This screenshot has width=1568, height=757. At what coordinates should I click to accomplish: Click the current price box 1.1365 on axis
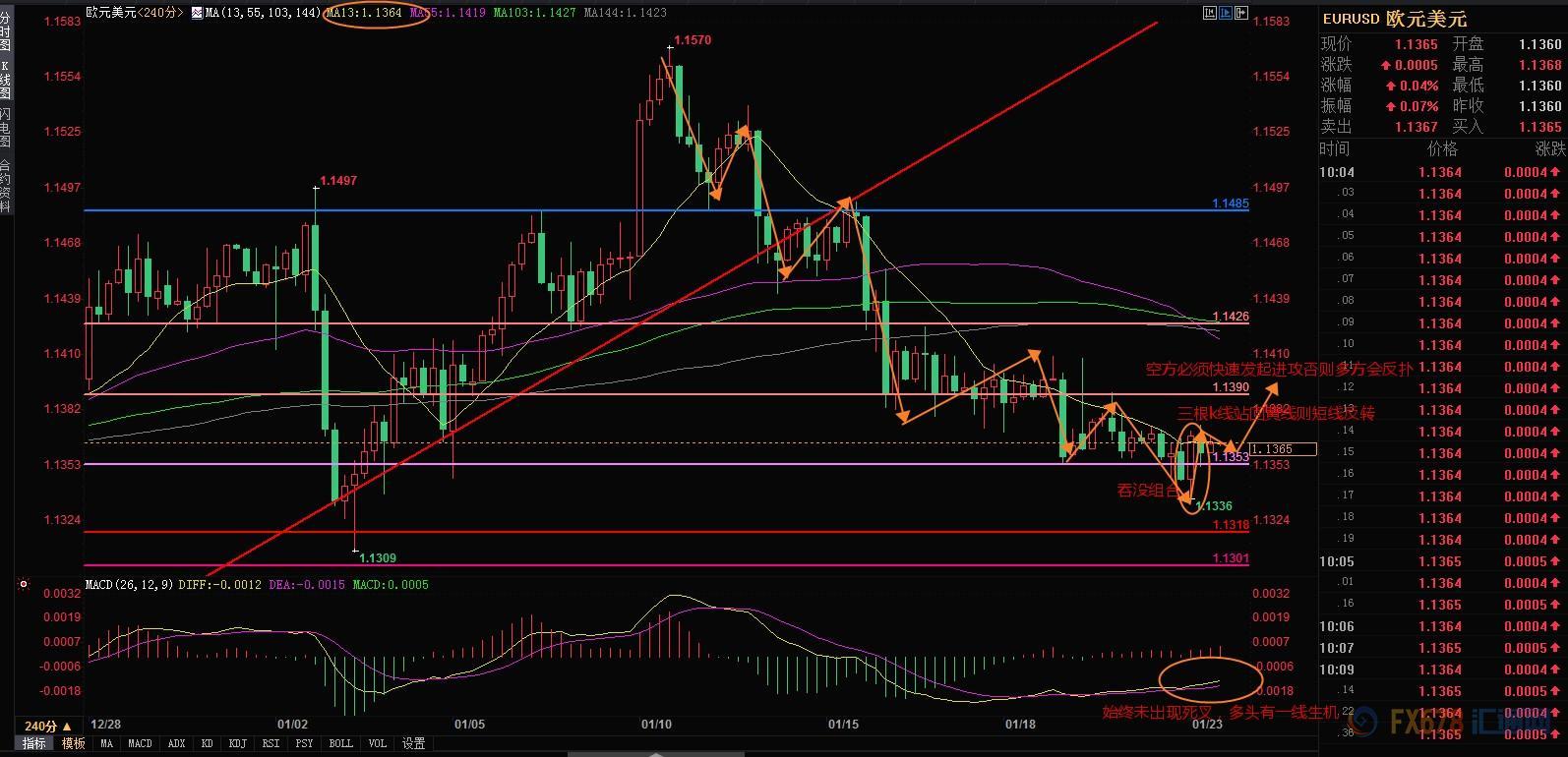(x=1284, y=449)
